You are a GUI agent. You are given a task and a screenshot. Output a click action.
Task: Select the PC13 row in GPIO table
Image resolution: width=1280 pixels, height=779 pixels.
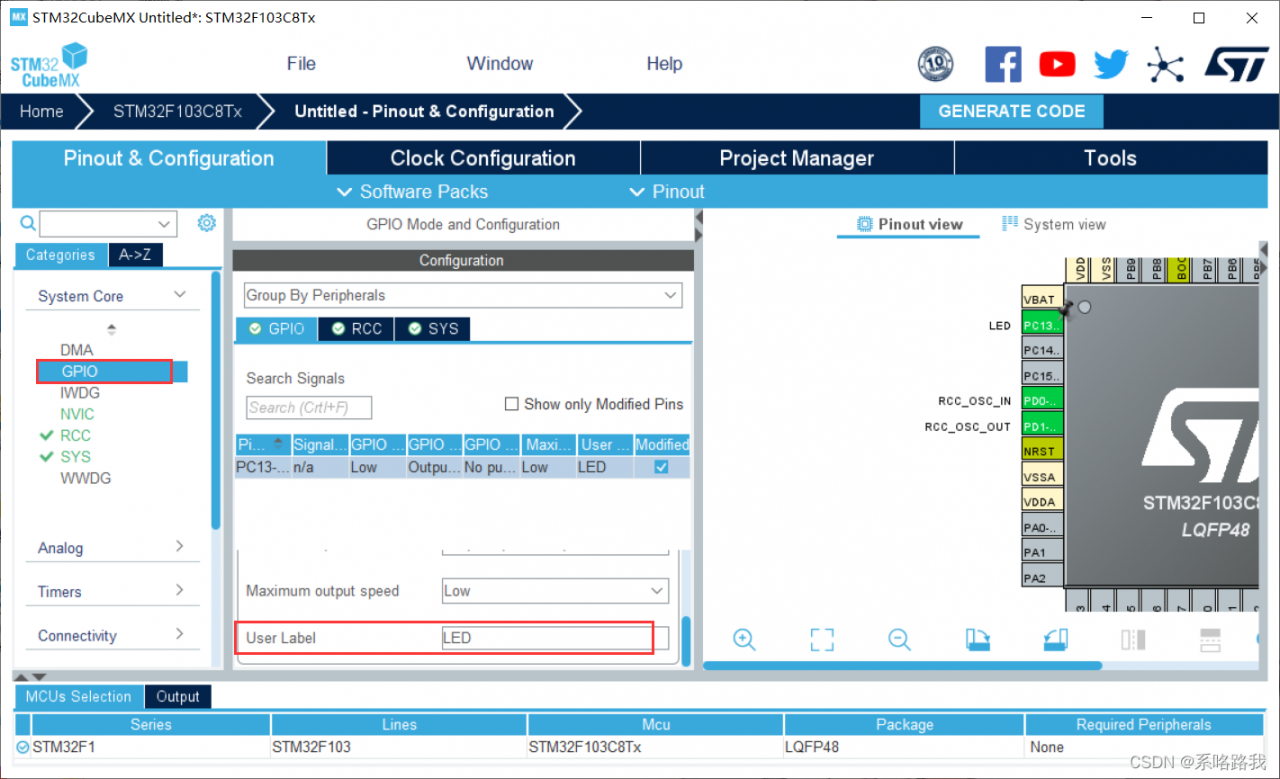pos(462,467)
